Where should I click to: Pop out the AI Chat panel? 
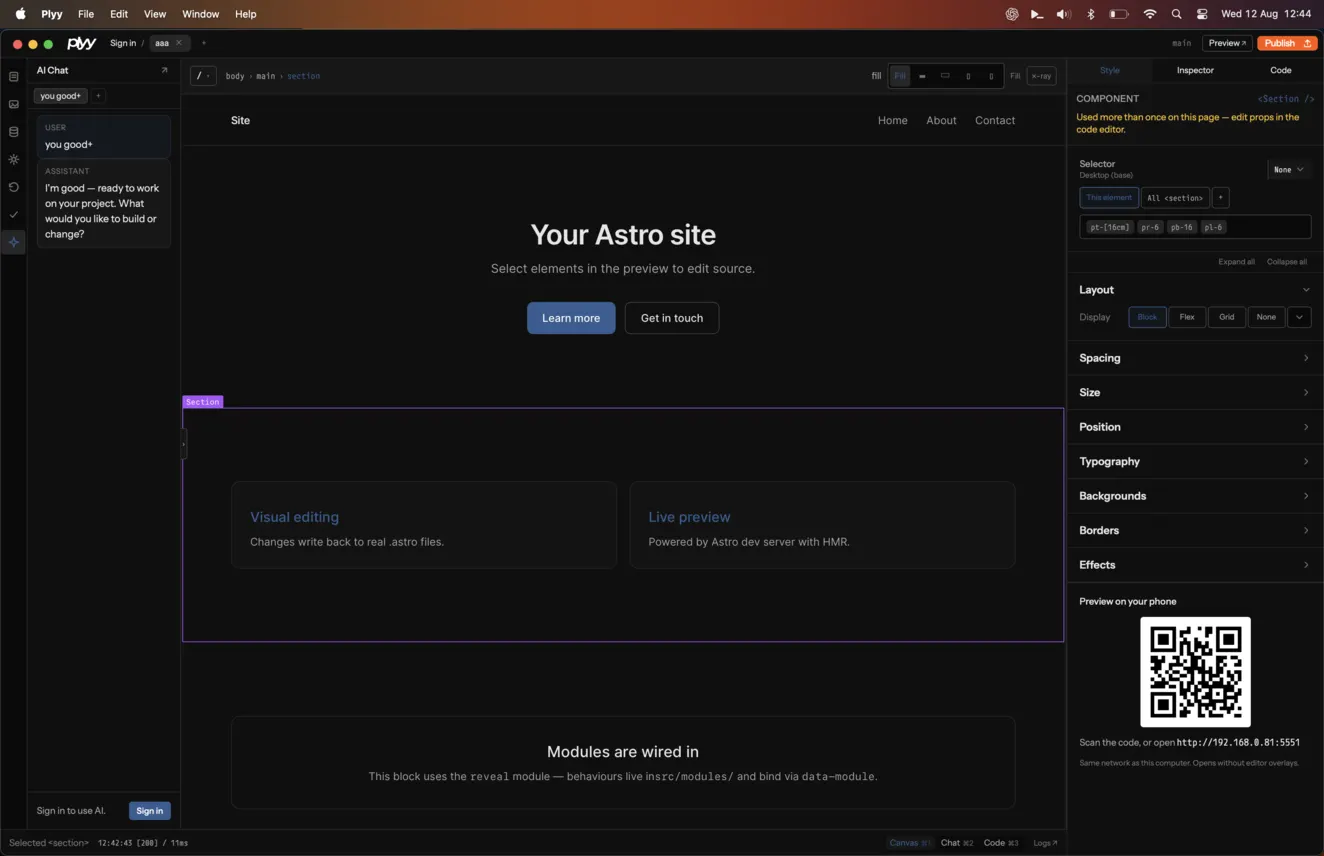164,70
